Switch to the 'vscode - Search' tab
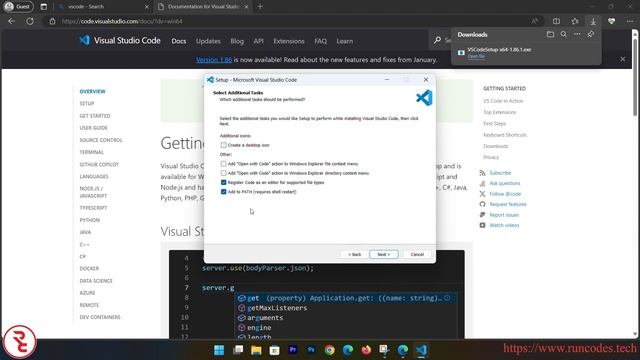Viewport: 640px width, 360px height. pos(103,7)
